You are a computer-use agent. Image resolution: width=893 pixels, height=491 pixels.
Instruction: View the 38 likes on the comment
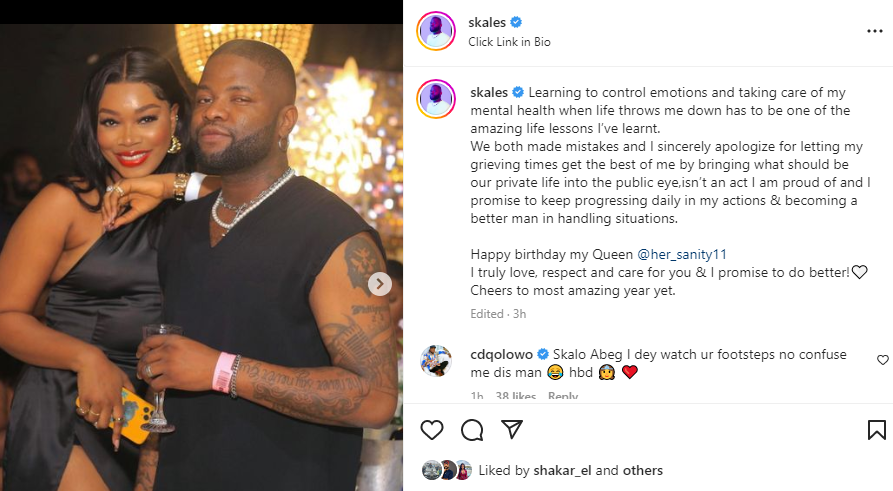pyautogui.click(x=515, y=396)
